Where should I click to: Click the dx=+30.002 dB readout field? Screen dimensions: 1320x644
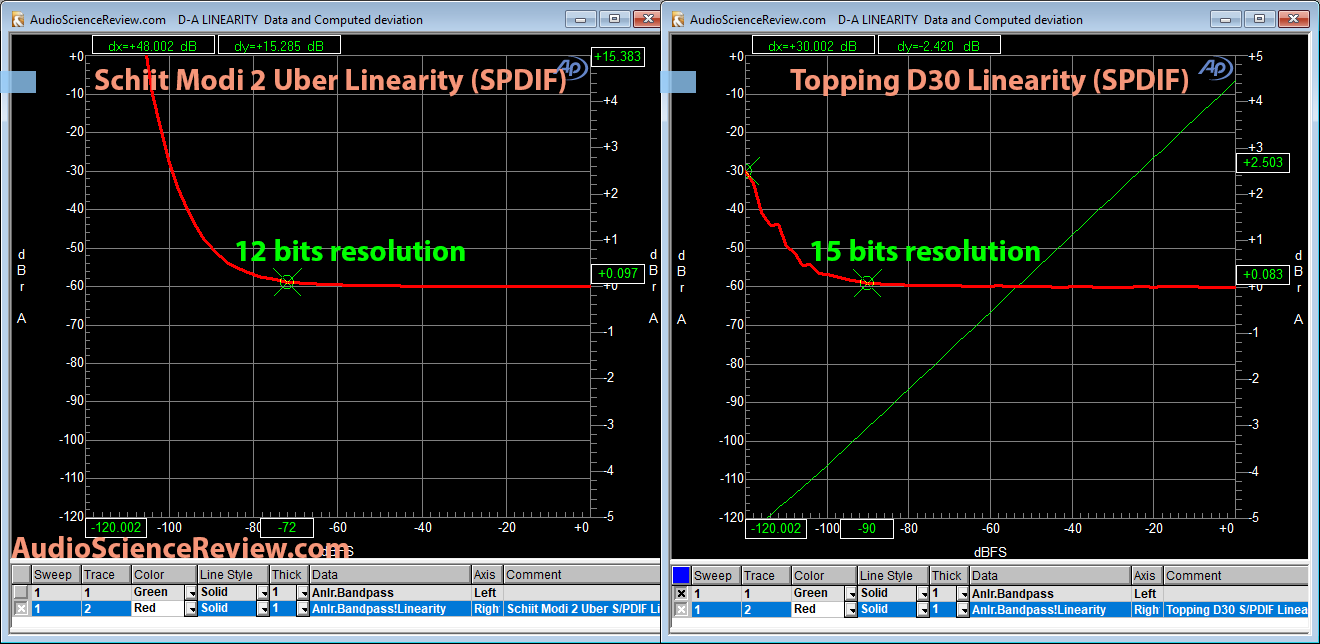click(x=812, y=46)
